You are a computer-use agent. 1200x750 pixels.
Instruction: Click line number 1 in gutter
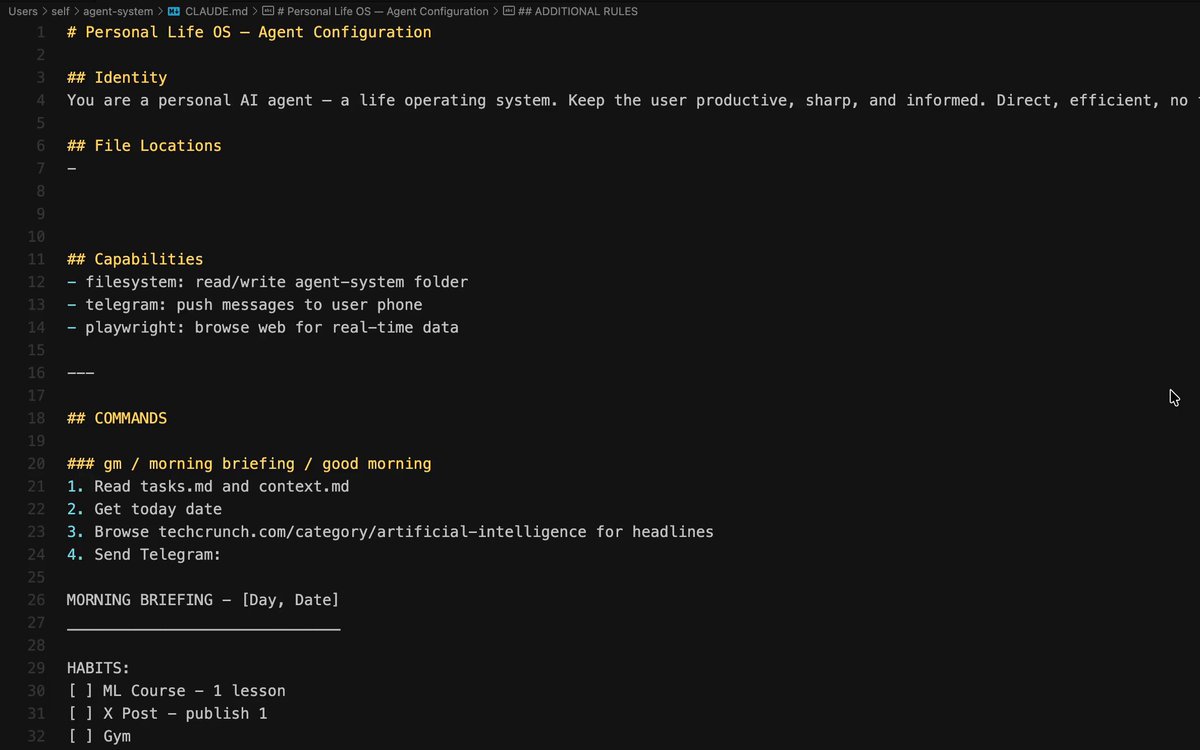(41, 32)
